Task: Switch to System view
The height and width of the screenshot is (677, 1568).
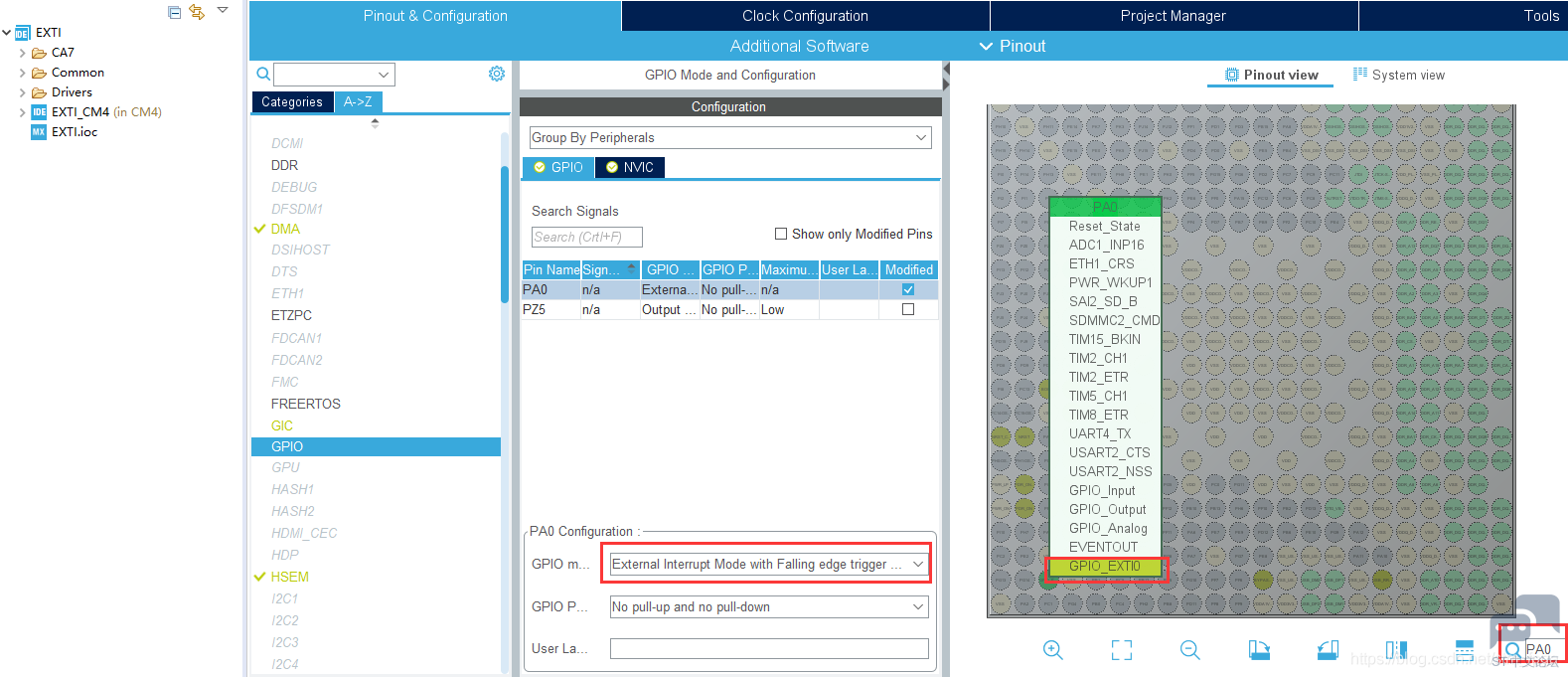Action: tap(1399, 75)
